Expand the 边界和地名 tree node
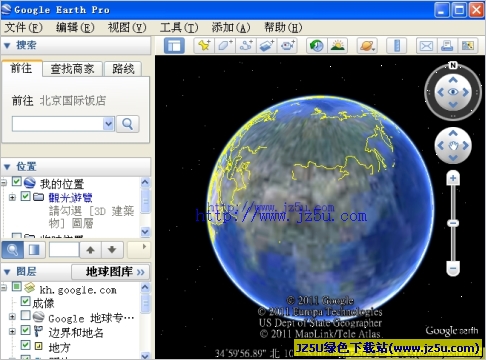 point(12,332)
